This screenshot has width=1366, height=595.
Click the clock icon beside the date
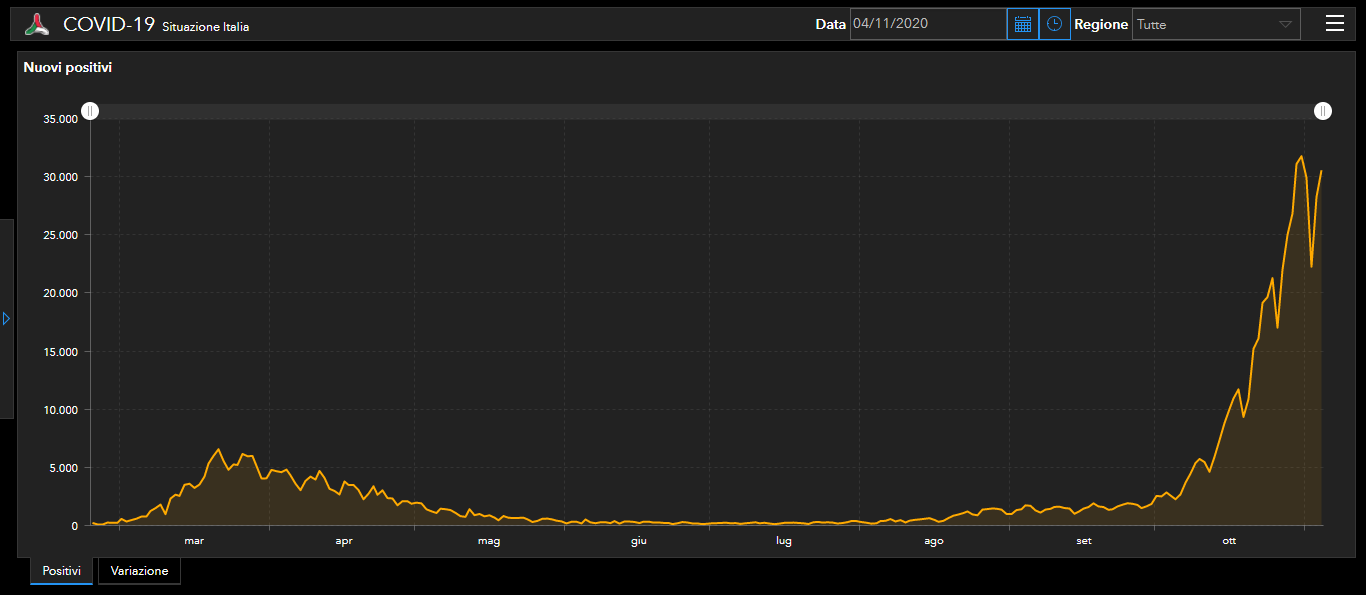coord(1054,24)
